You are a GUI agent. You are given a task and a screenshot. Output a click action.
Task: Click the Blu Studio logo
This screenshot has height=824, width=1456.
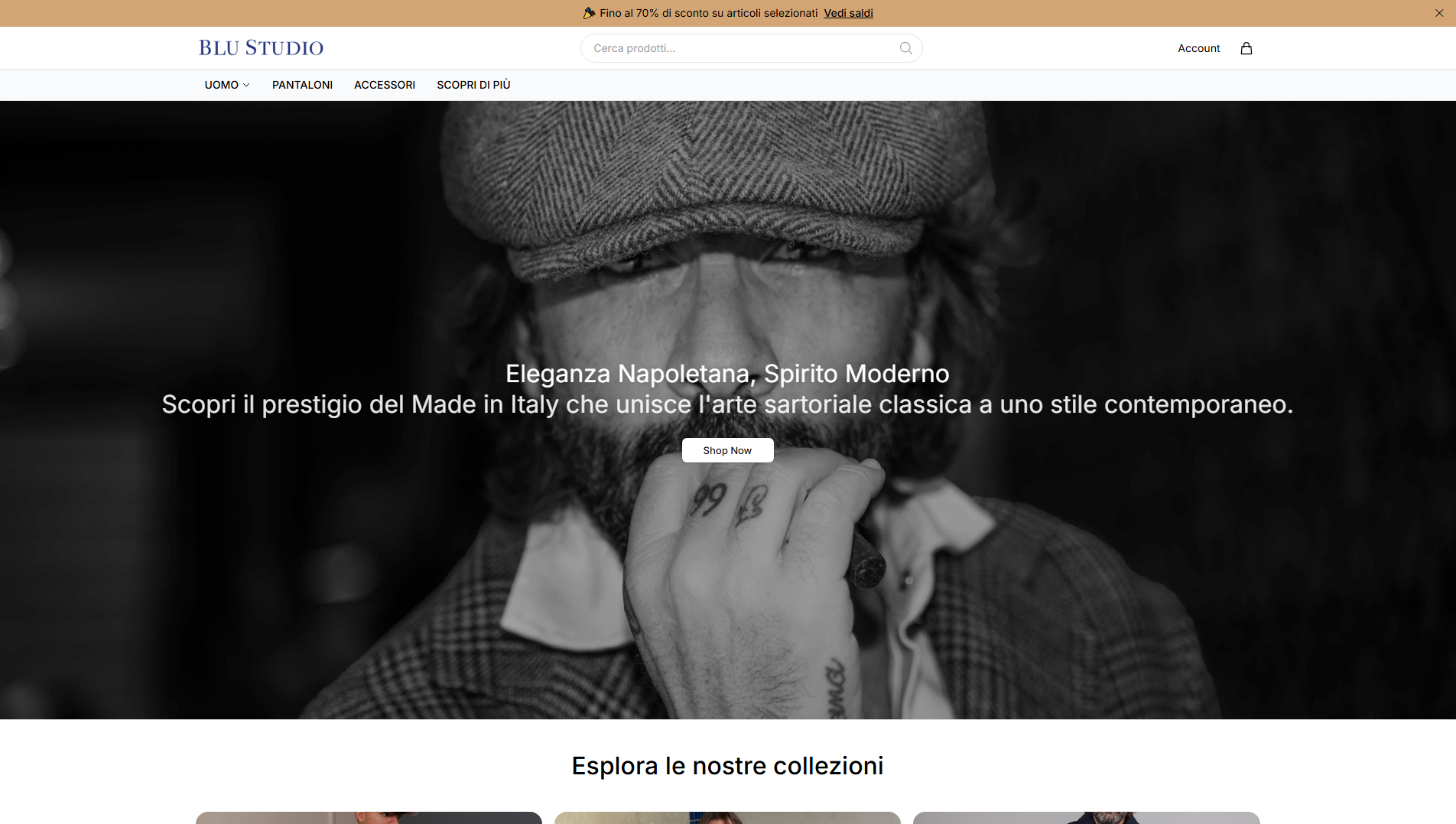click(x=261, y=48)
